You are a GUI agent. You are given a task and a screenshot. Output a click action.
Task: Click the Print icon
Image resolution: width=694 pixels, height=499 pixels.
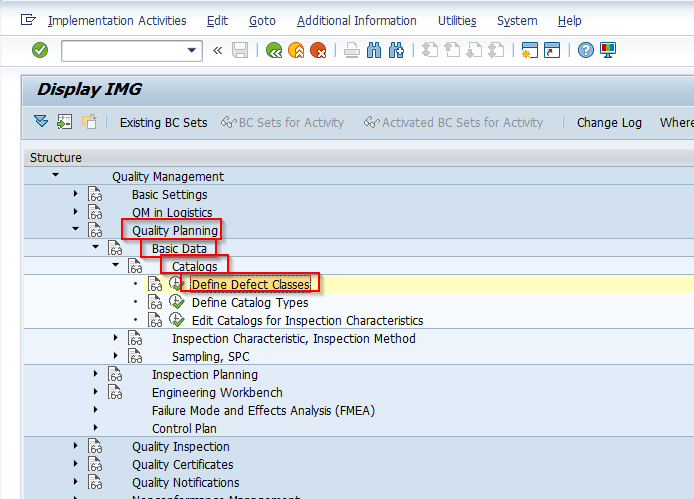click(x=352, y=50)
